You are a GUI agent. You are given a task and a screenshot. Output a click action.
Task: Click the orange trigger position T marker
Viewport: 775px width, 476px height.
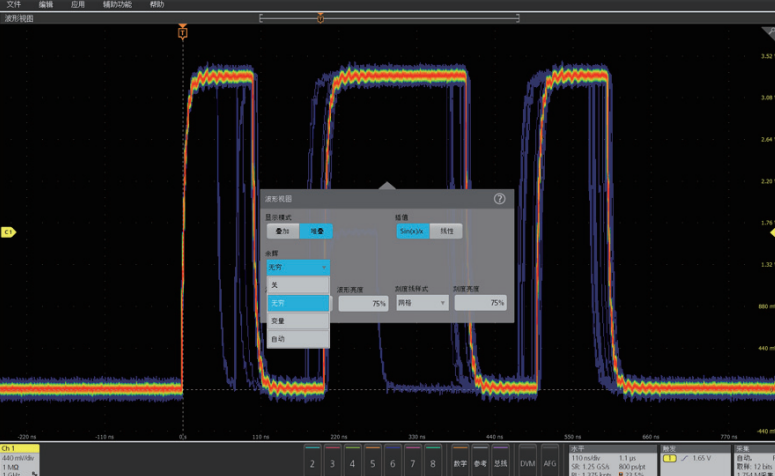182,33
